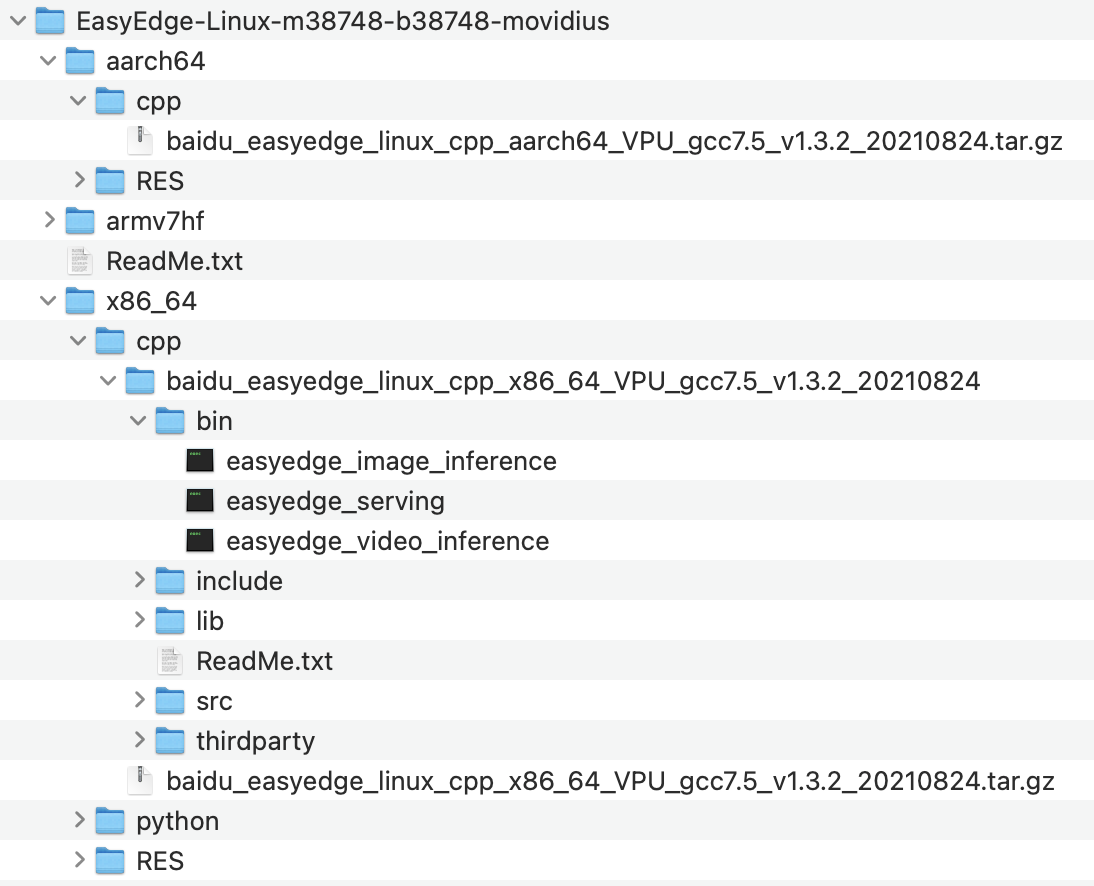Click the lib folder icon
The height and width of the screenshot is (886, 1094).
(170, 620)
